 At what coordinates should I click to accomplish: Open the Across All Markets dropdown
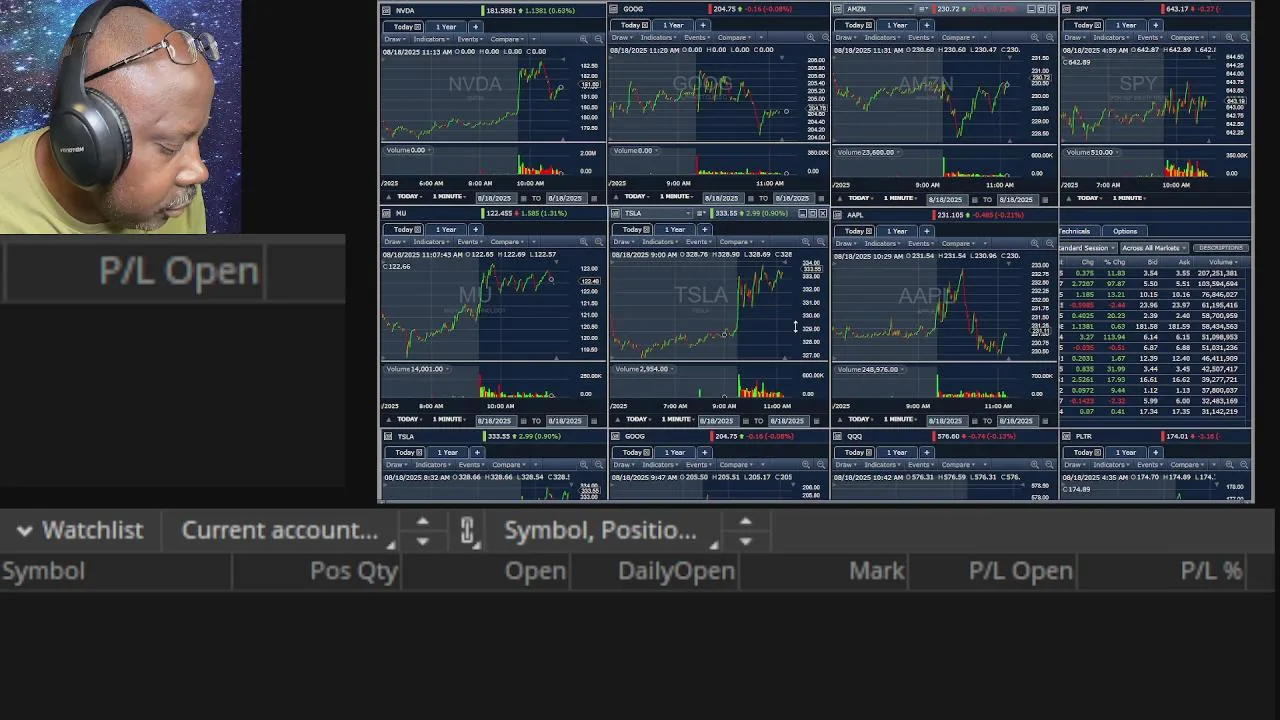1154,248
